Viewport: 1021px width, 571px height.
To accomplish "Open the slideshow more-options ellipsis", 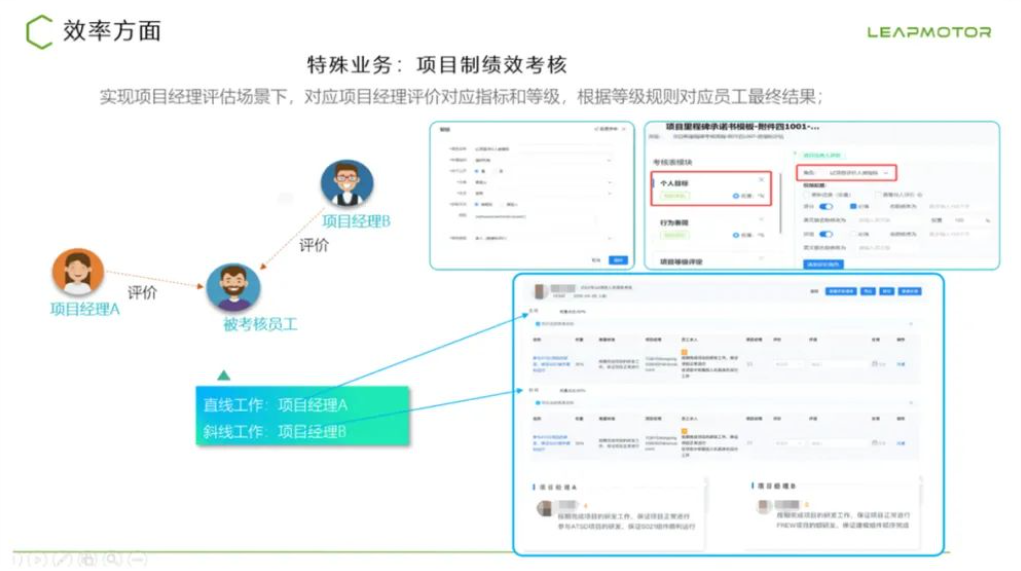I will 137,559.
